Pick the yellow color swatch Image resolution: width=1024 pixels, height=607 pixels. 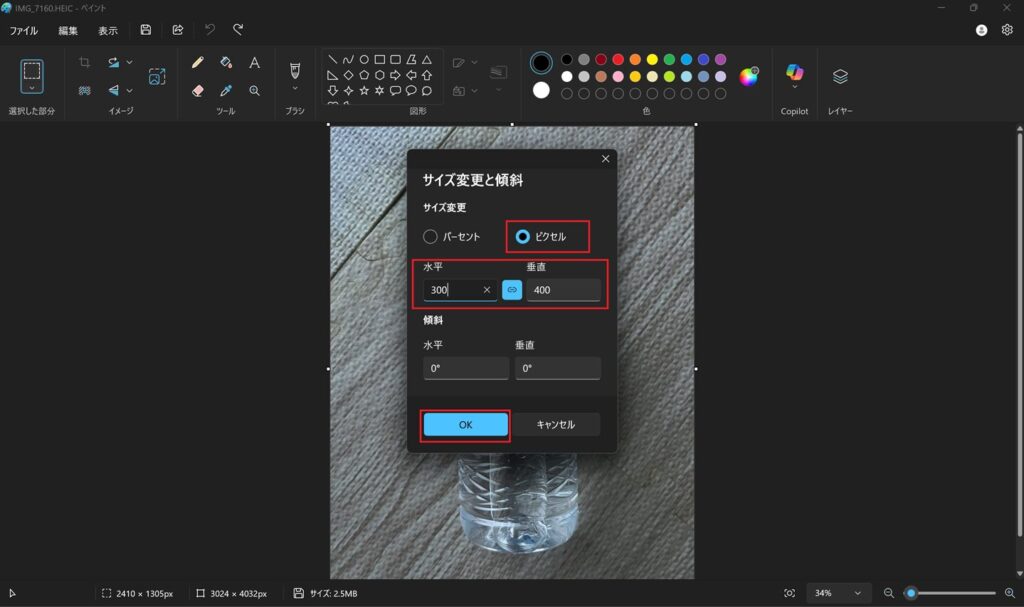(x=652, y=59)
